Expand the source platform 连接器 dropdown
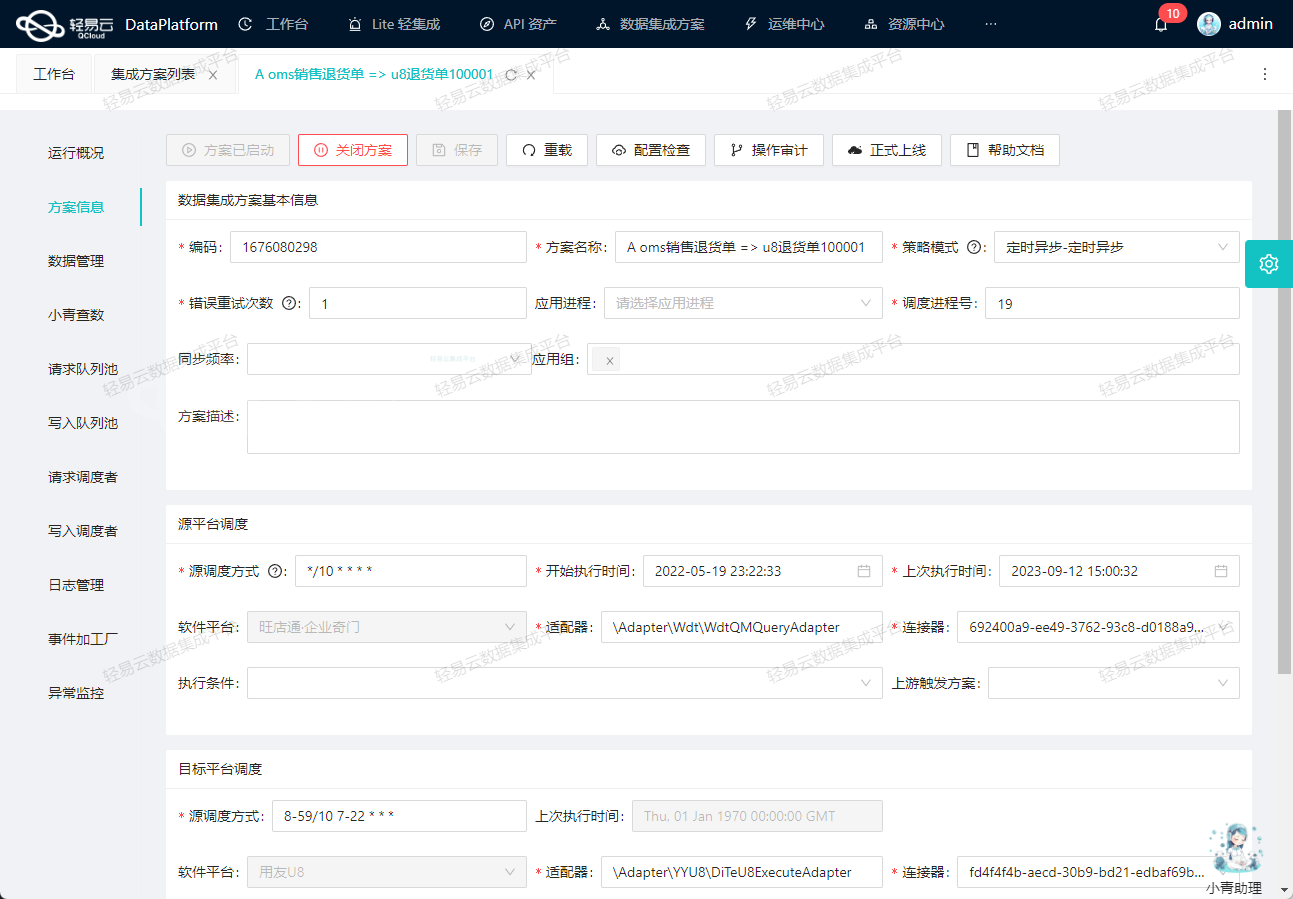The image size is (1293, 899). click(1098, 627)
